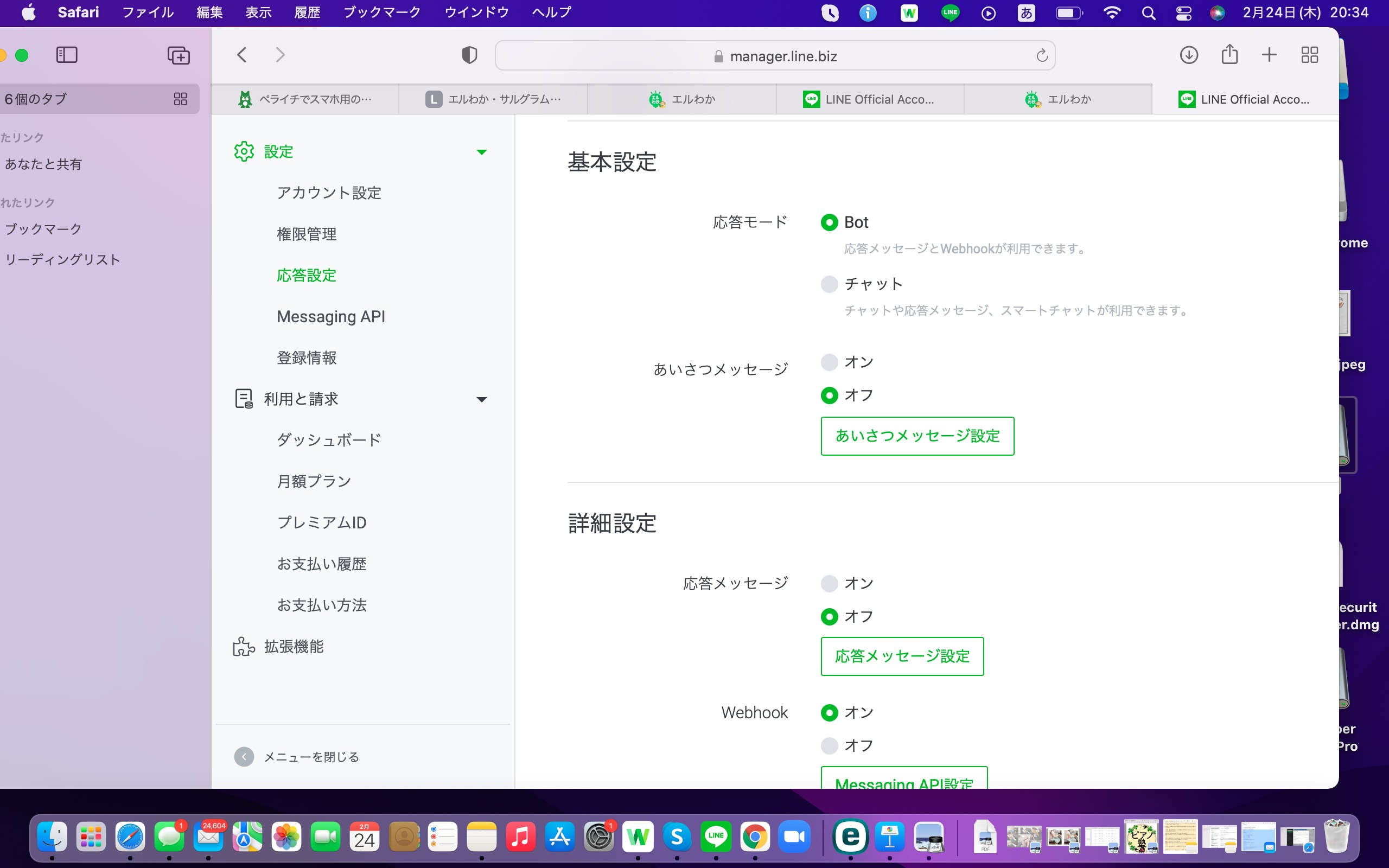Click the grid icon beside 6個のタブ
The image size is (1389, 868).
point(180,99)
